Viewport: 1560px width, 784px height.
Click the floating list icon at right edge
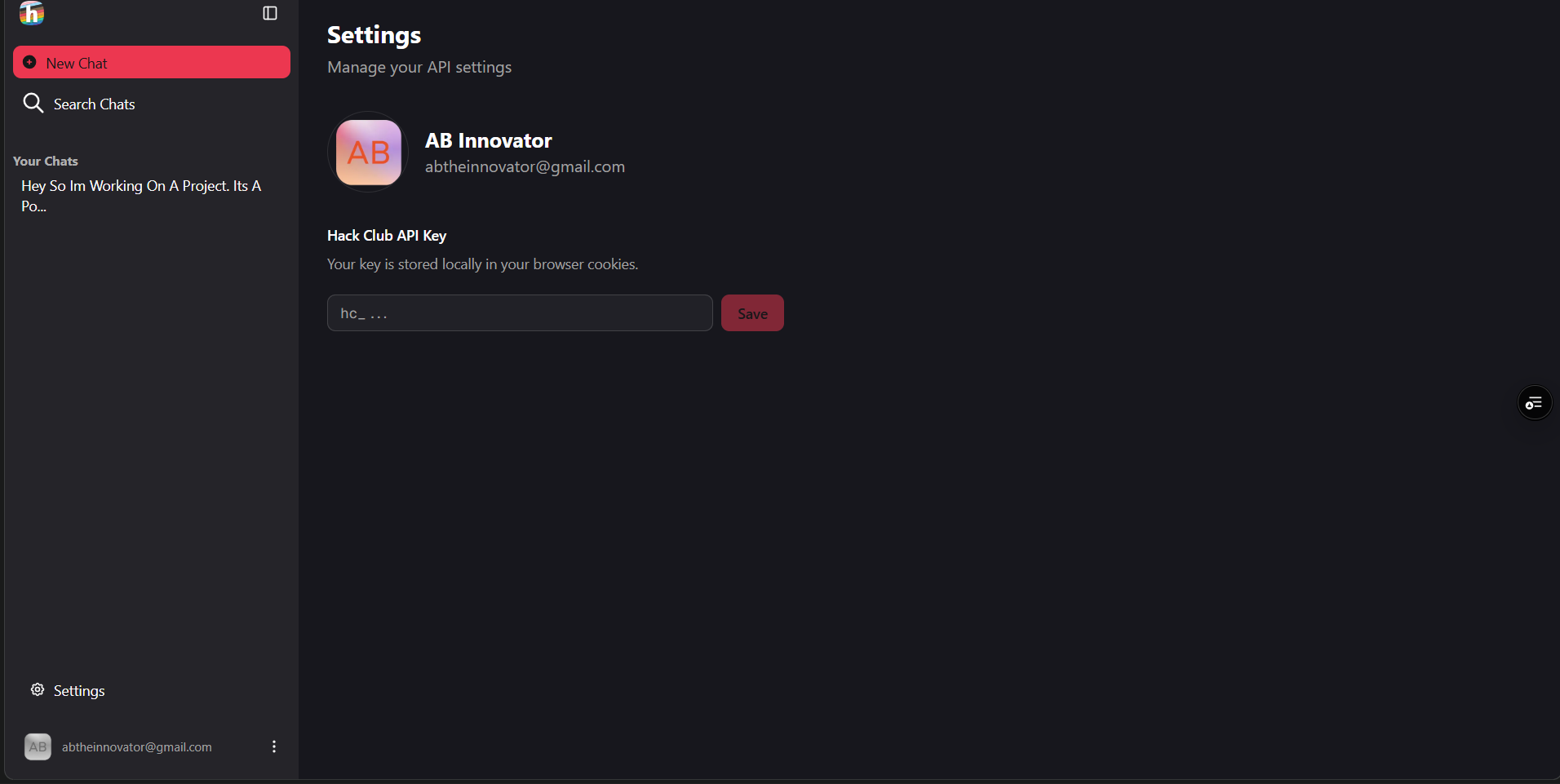point(1534,403)
